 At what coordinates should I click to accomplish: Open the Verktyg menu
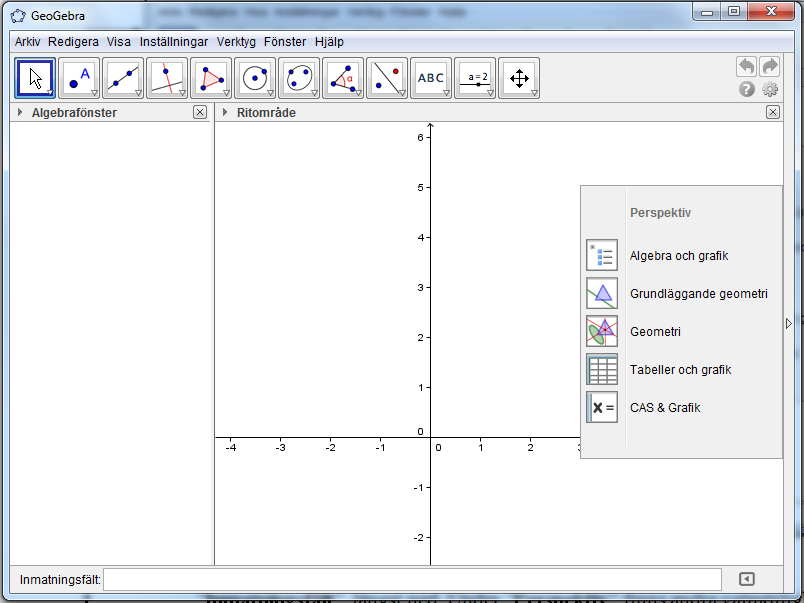coord(236,42)
